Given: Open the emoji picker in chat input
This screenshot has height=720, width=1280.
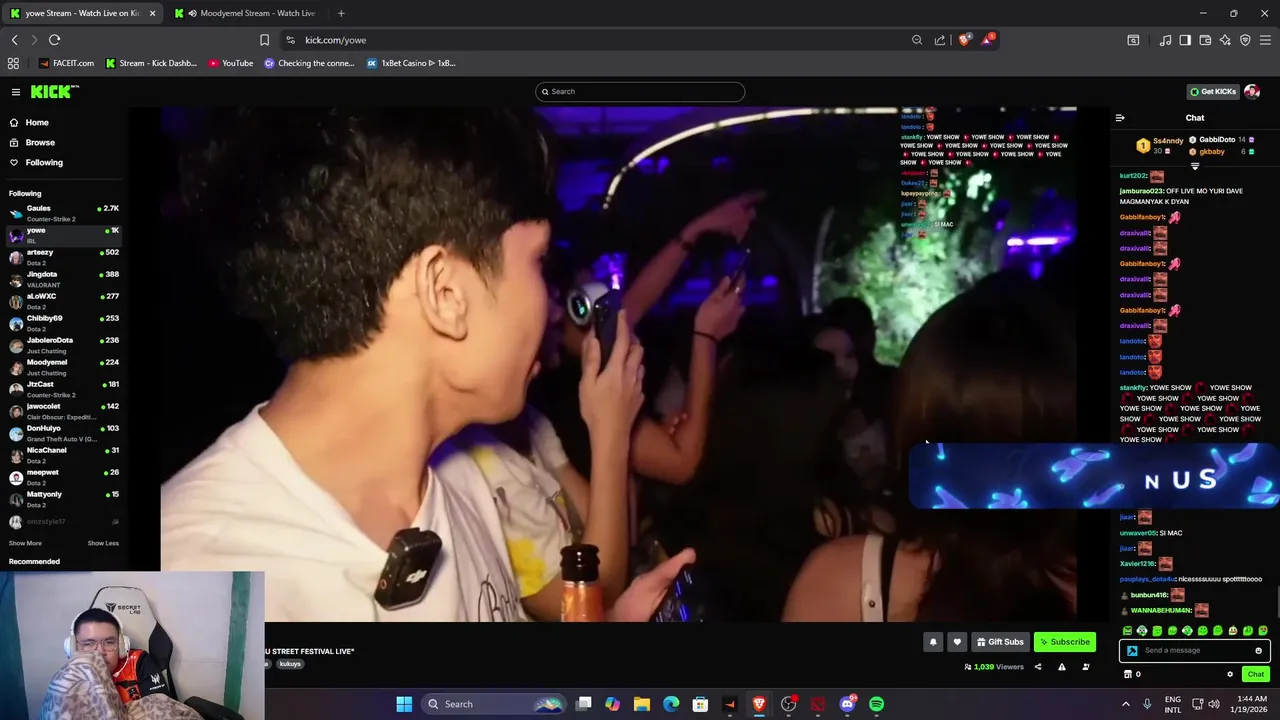Looking at the screenshot, I should 1259,650.
